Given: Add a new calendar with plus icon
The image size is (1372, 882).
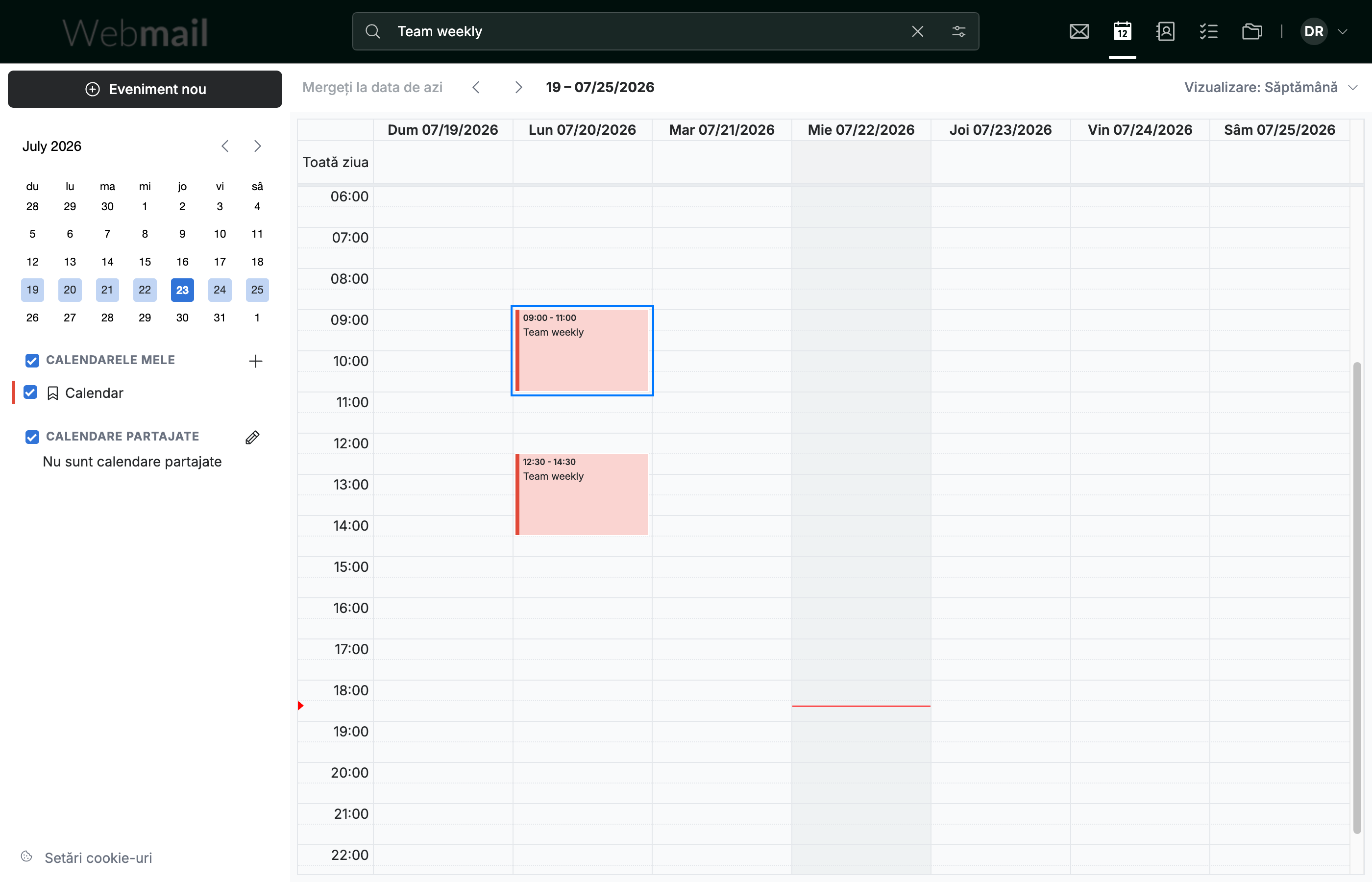Looking at the screenshot, I should 255,361.
